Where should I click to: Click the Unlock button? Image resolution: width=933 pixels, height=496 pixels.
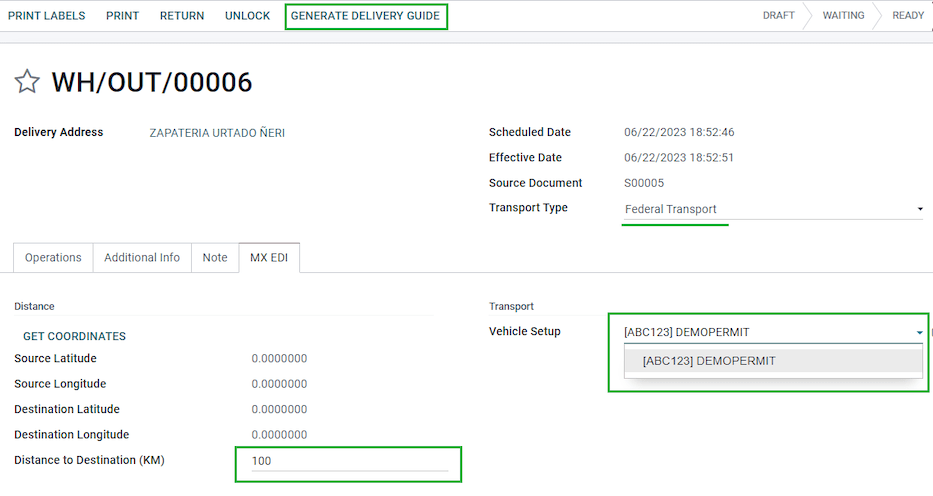(247, 16)
